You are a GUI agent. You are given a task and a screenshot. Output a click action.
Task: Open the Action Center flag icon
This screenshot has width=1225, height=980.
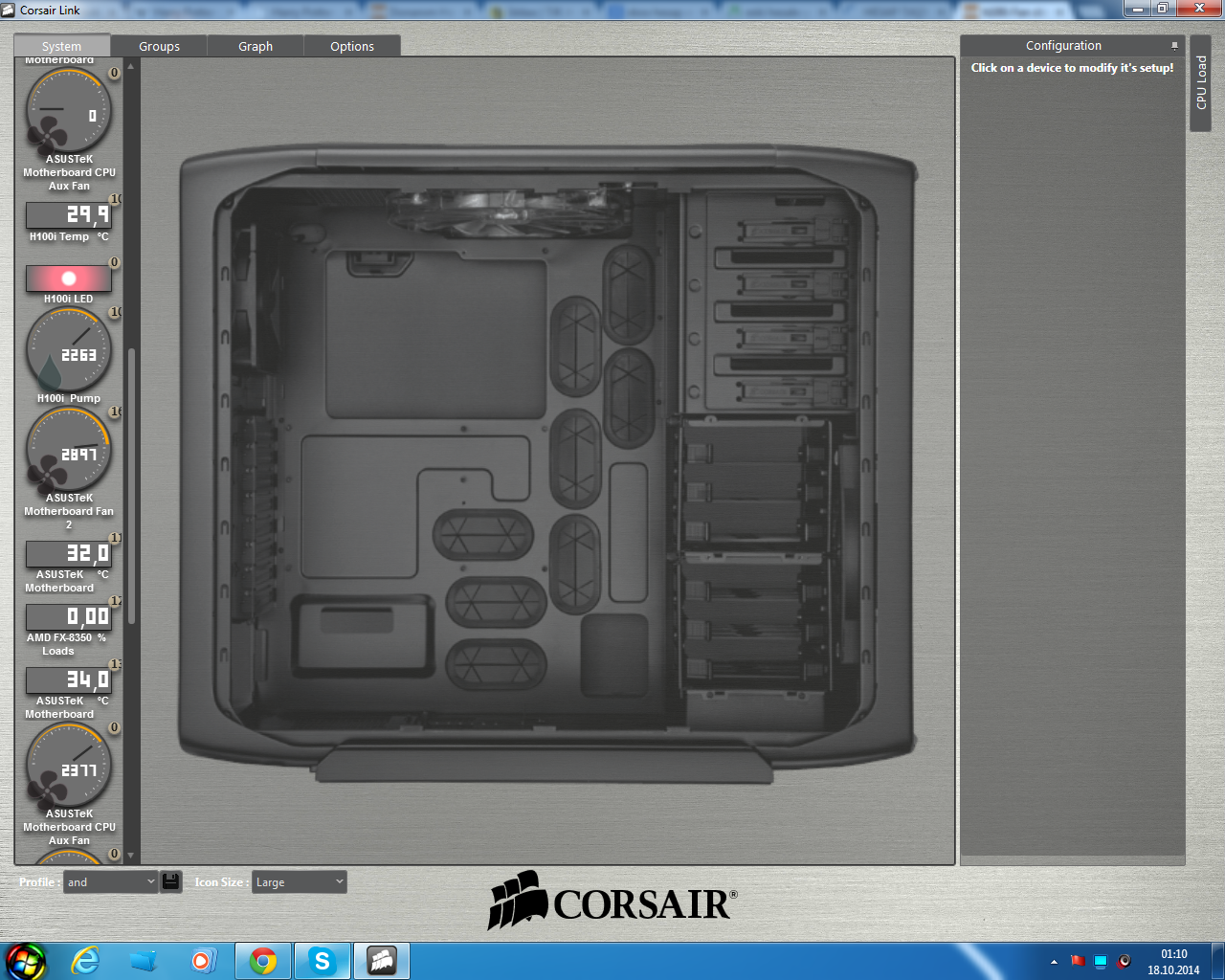(1078, 961)
